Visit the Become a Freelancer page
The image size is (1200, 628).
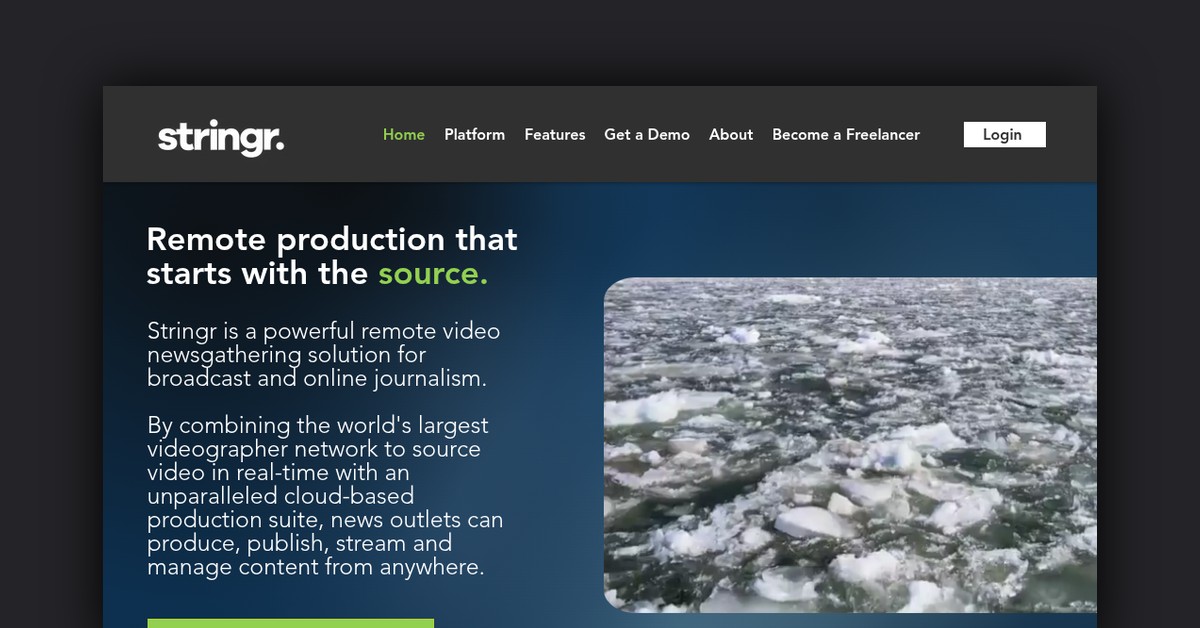coord(845,134)
